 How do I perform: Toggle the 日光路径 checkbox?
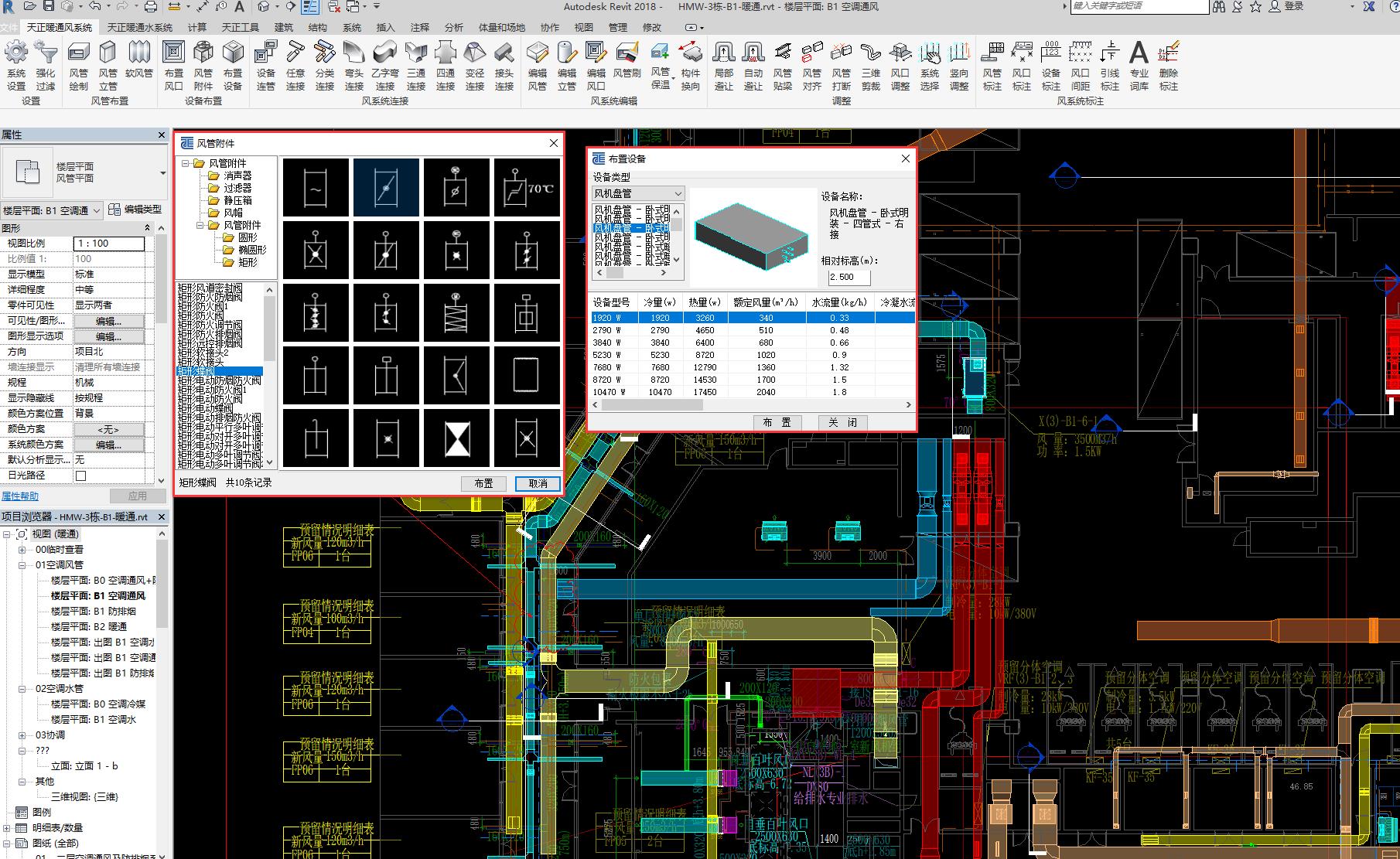tap(80, 476)
